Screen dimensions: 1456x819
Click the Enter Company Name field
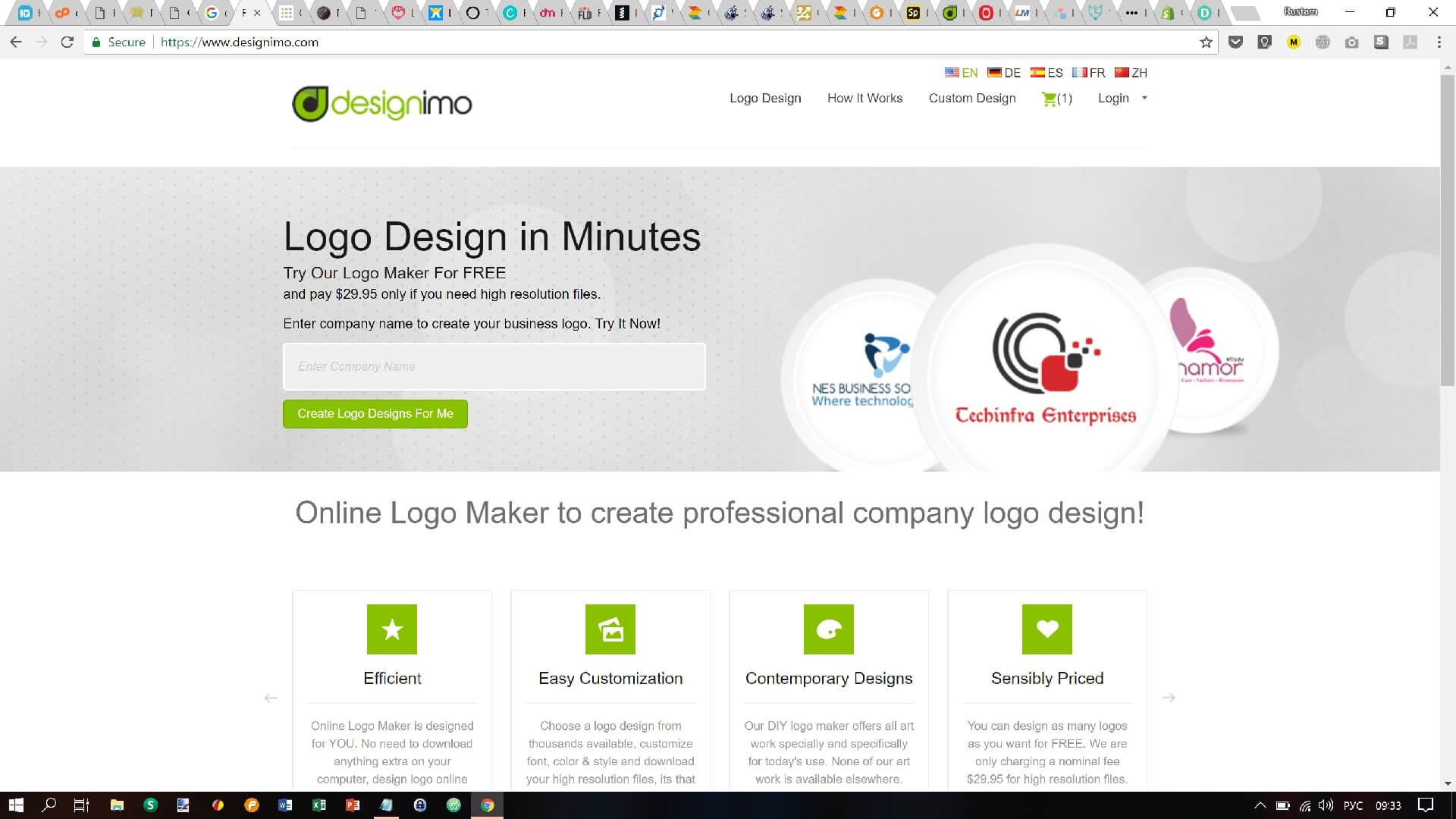(494, 367)
